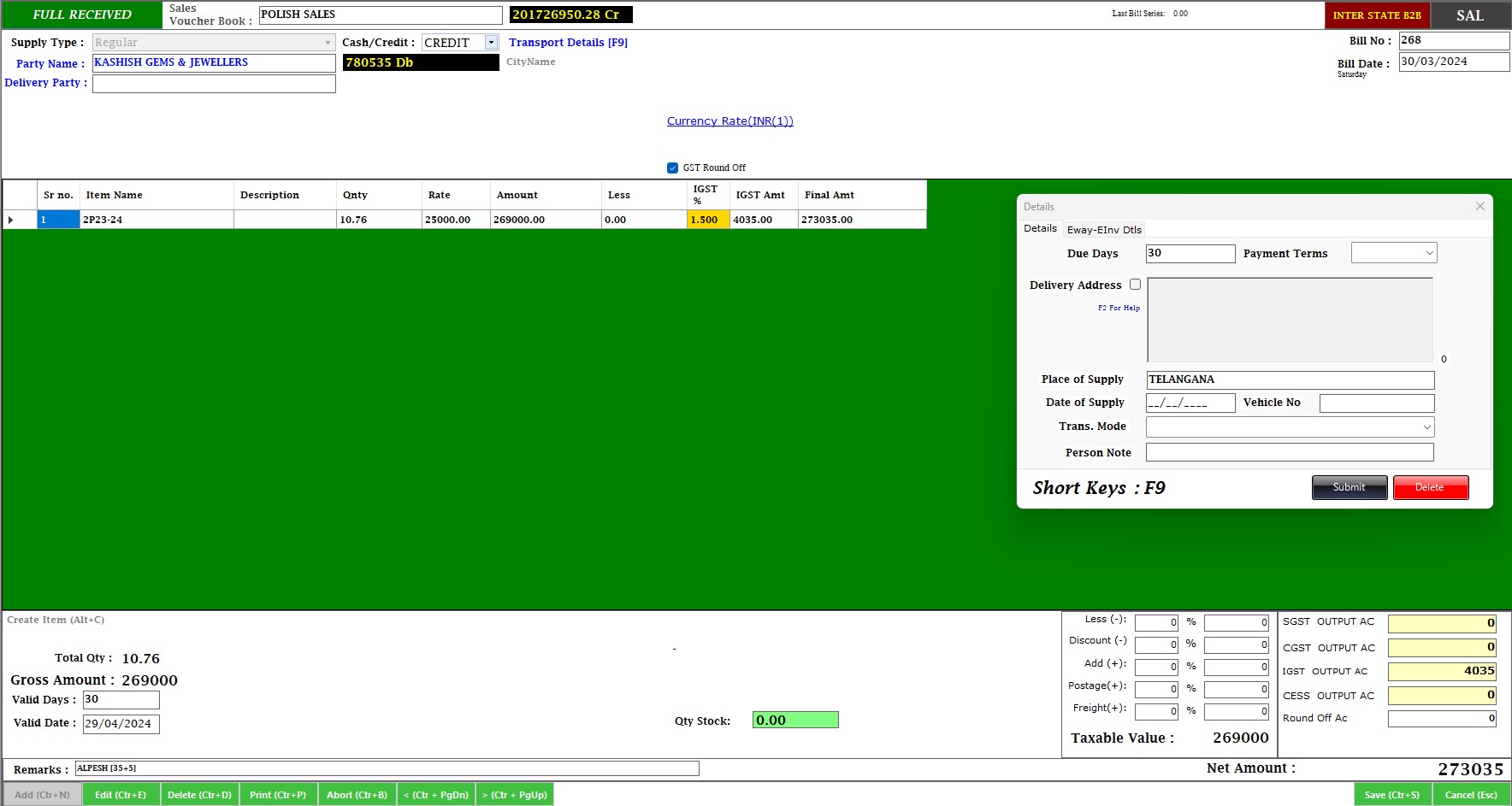Viewport: 1512px width, 806px height.
Task: Enable the Delivery Address checkbox
Action: click(1135, 285)
